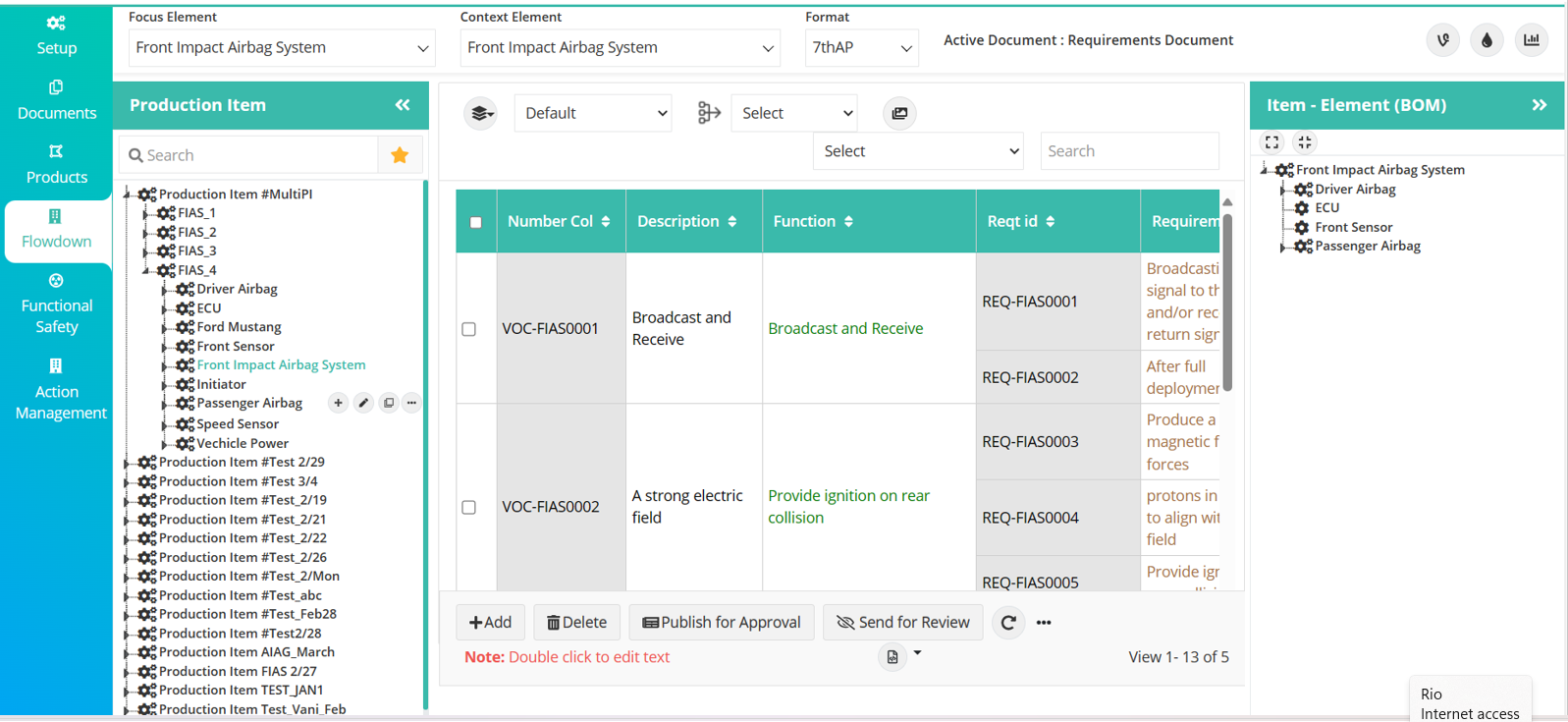Click the favorites star icon

(x=400, y=155)
